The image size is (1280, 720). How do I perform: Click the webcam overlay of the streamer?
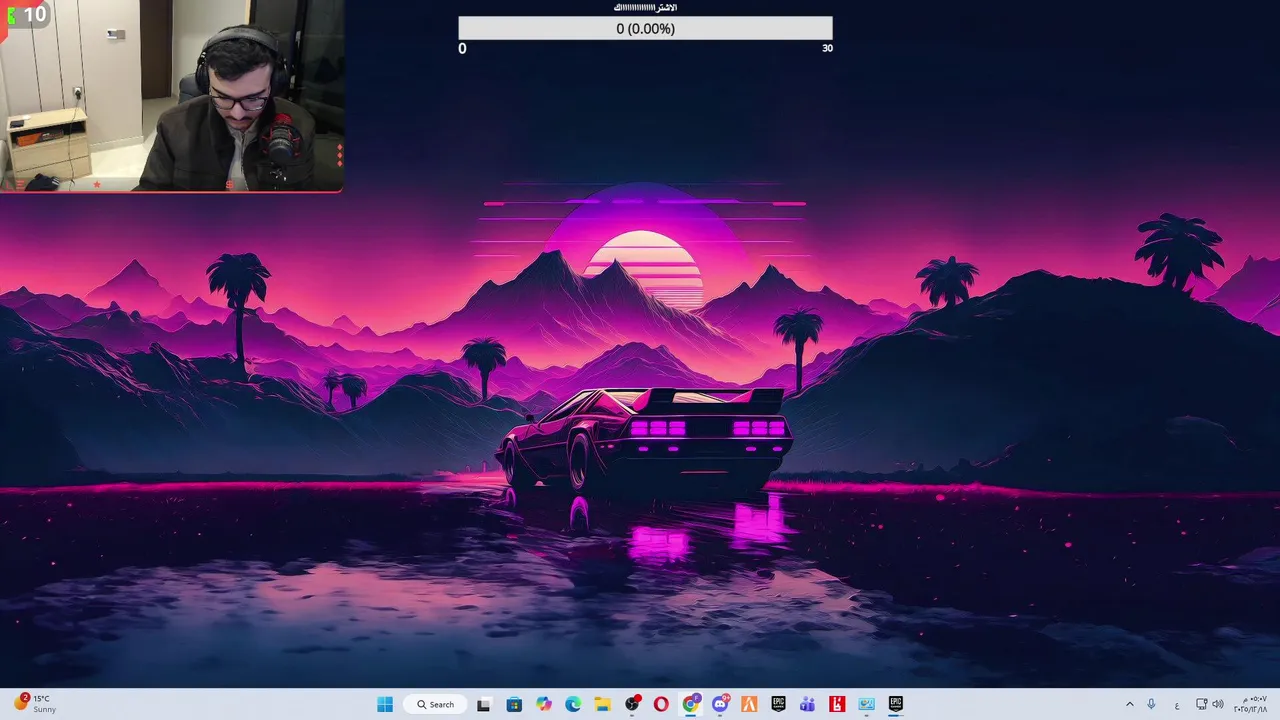172,96
